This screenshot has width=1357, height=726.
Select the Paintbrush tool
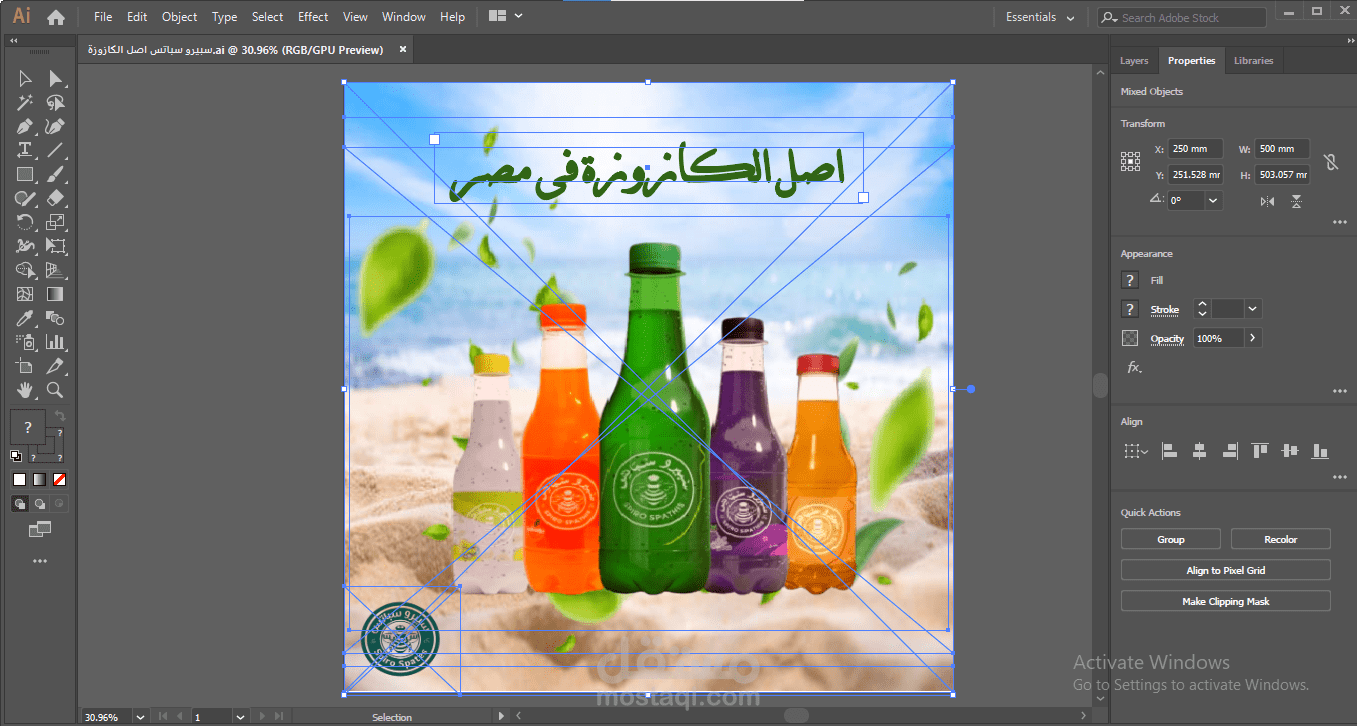click(56, 174)
